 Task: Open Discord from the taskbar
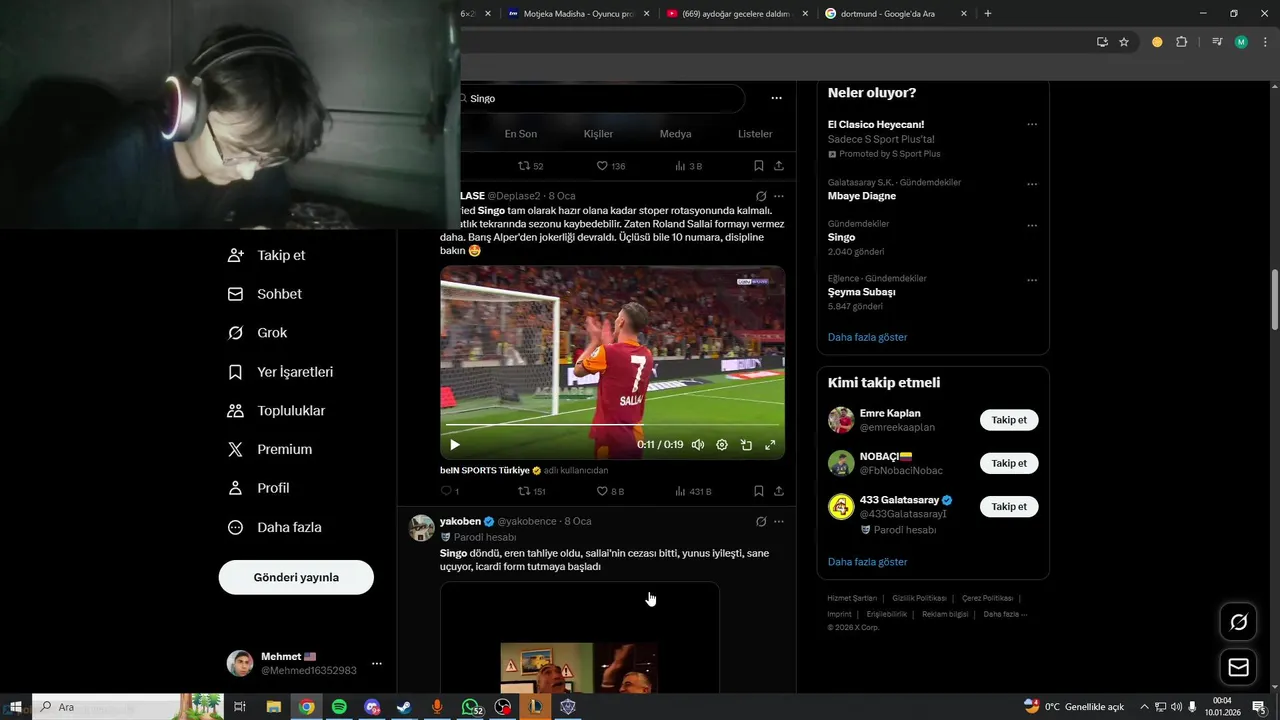[372, 707]
